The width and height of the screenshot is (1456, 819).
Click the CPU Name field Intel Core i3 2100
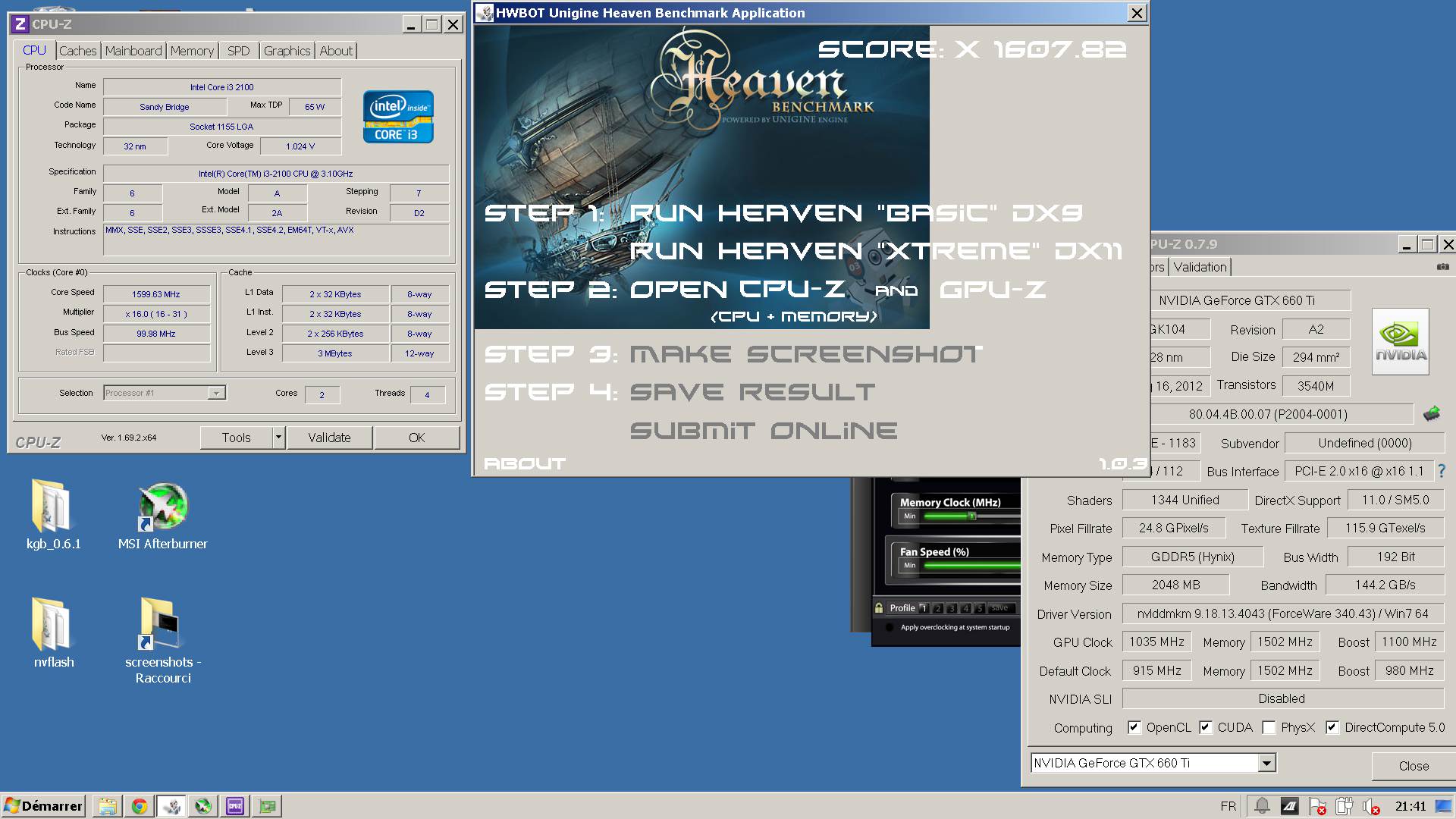[x=222, y=87]
